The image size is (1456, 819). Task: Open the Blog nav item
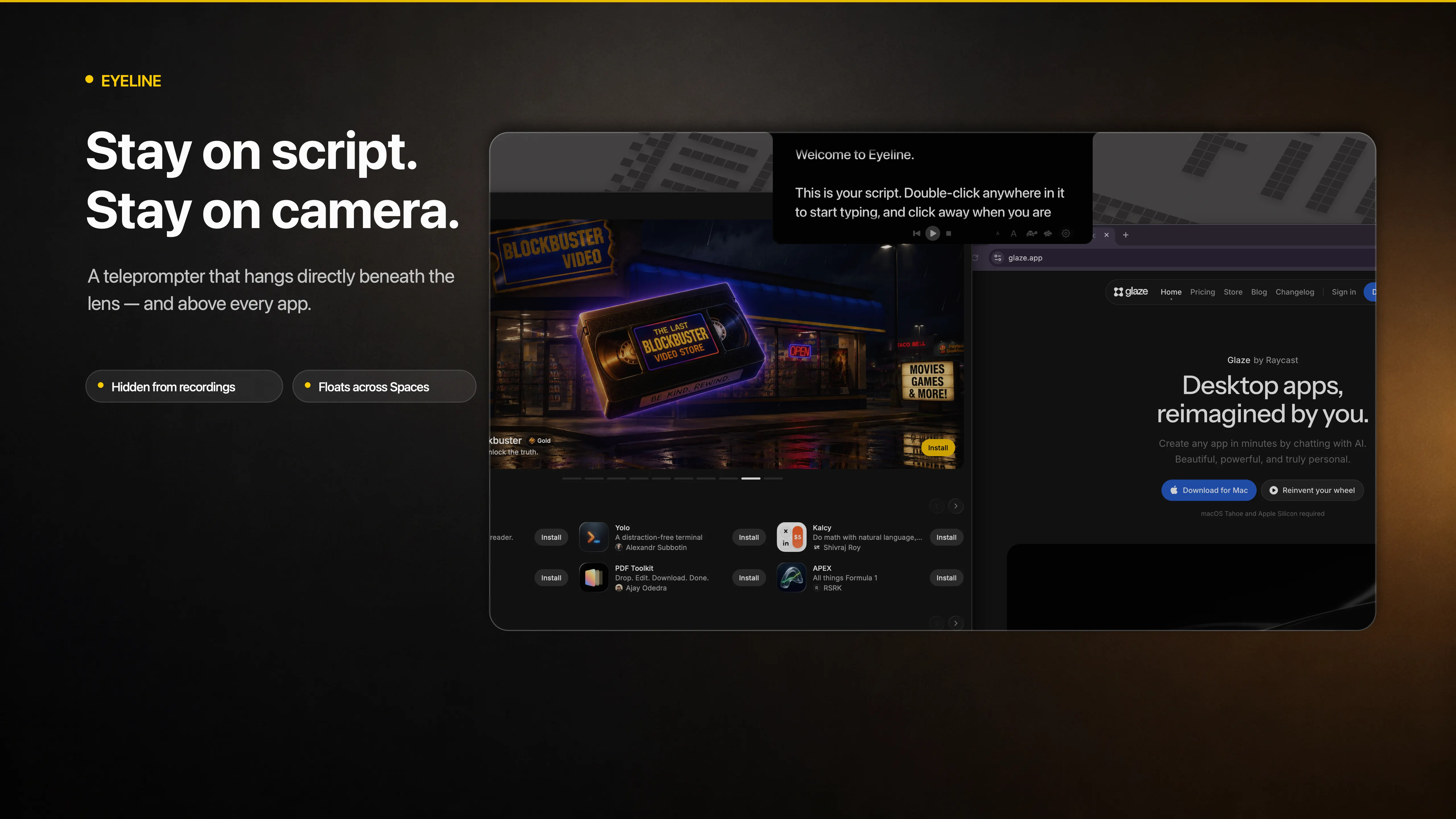point(1259,292)
